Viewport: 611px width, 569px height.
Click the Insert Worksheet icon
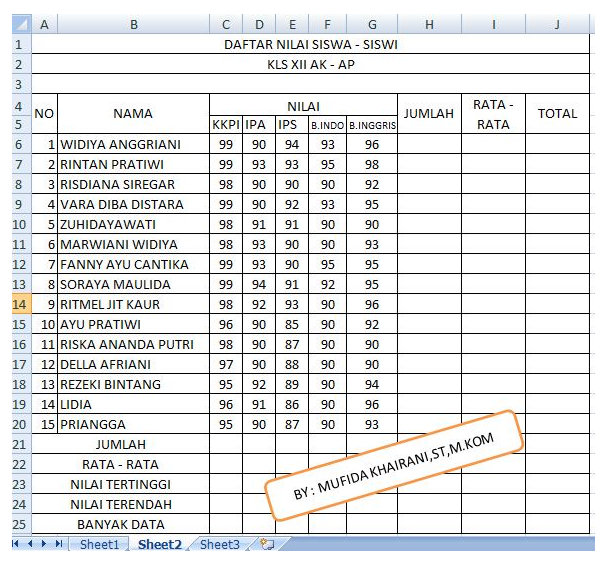267,544
